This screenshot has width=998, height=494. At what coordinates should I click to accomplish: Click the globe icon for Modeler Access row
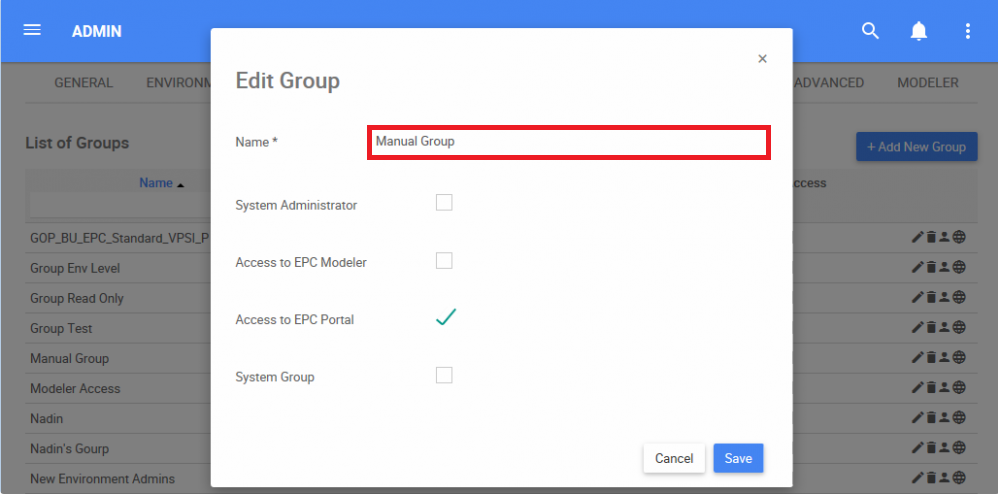pyautogui.click(x=959, y=388)
